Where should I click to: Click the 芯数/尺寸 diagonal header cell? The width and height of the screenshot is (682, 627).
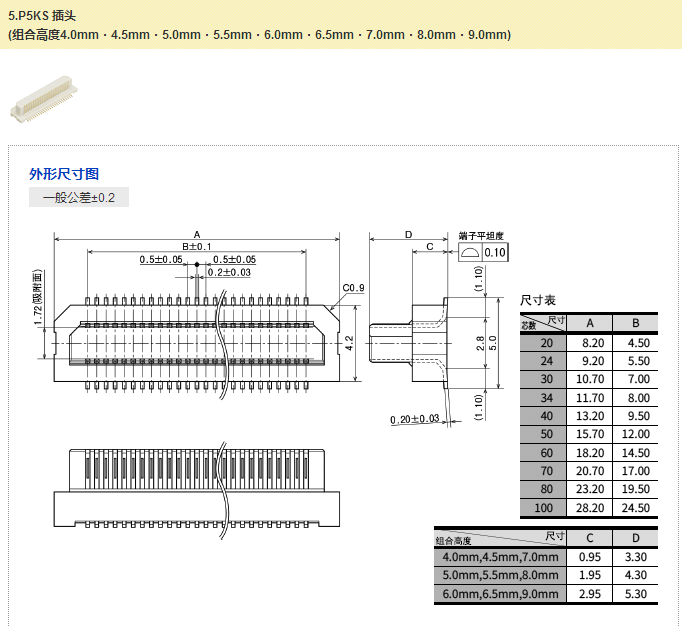pyautogui.click(x=543, y=322)
